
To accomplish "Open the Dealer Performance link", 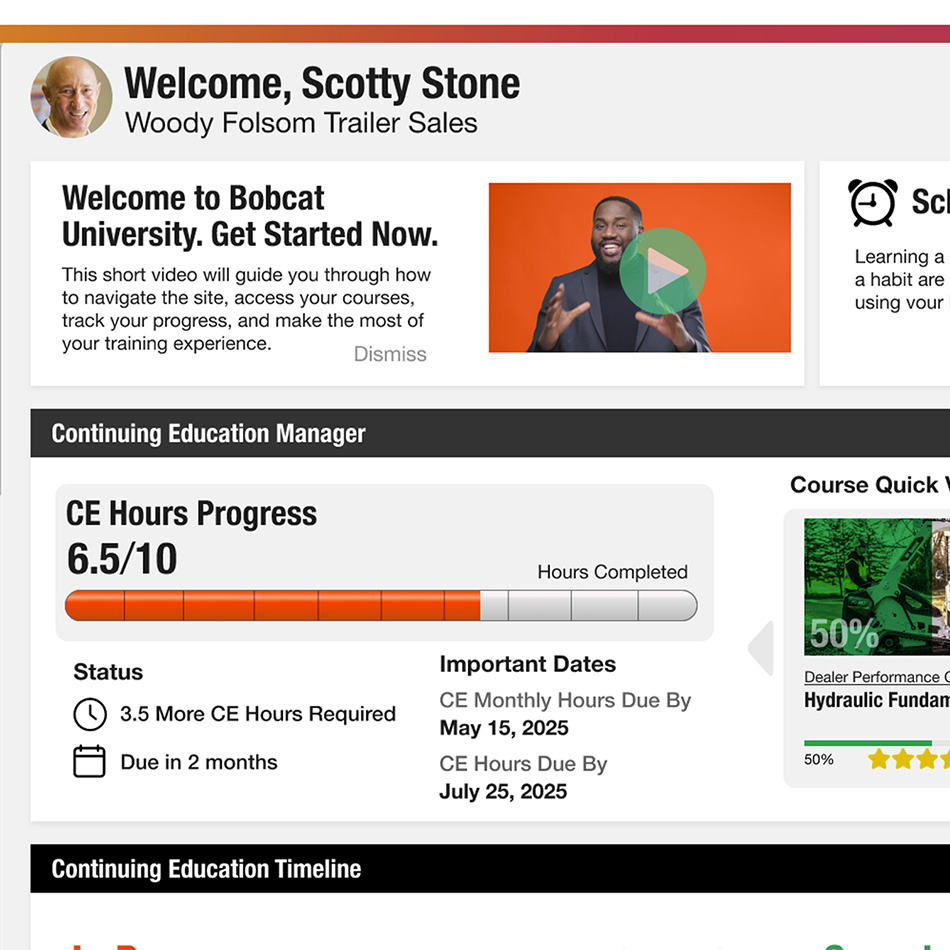I will tap(875, 677).
